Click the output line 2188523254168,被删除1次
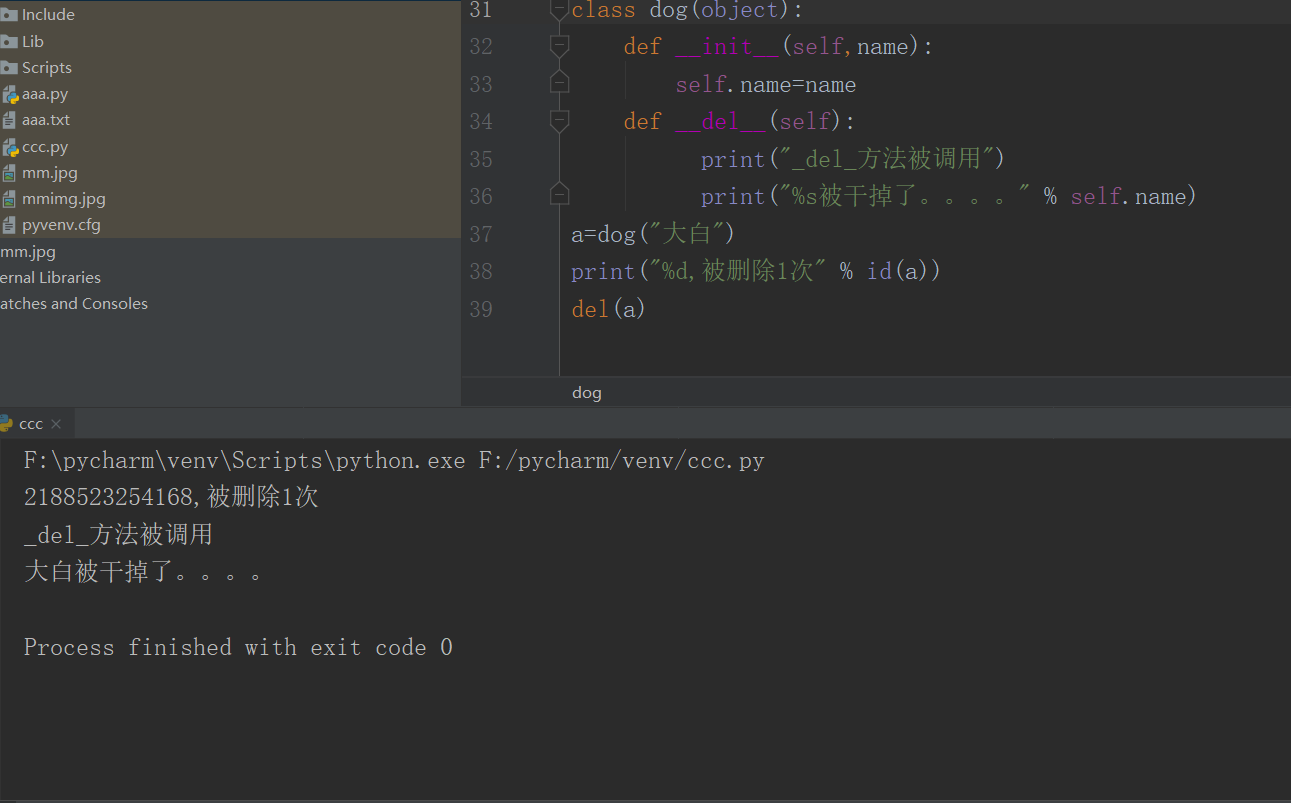Image resolution: width=1291 pixels, height=803 pixels. 171,498
